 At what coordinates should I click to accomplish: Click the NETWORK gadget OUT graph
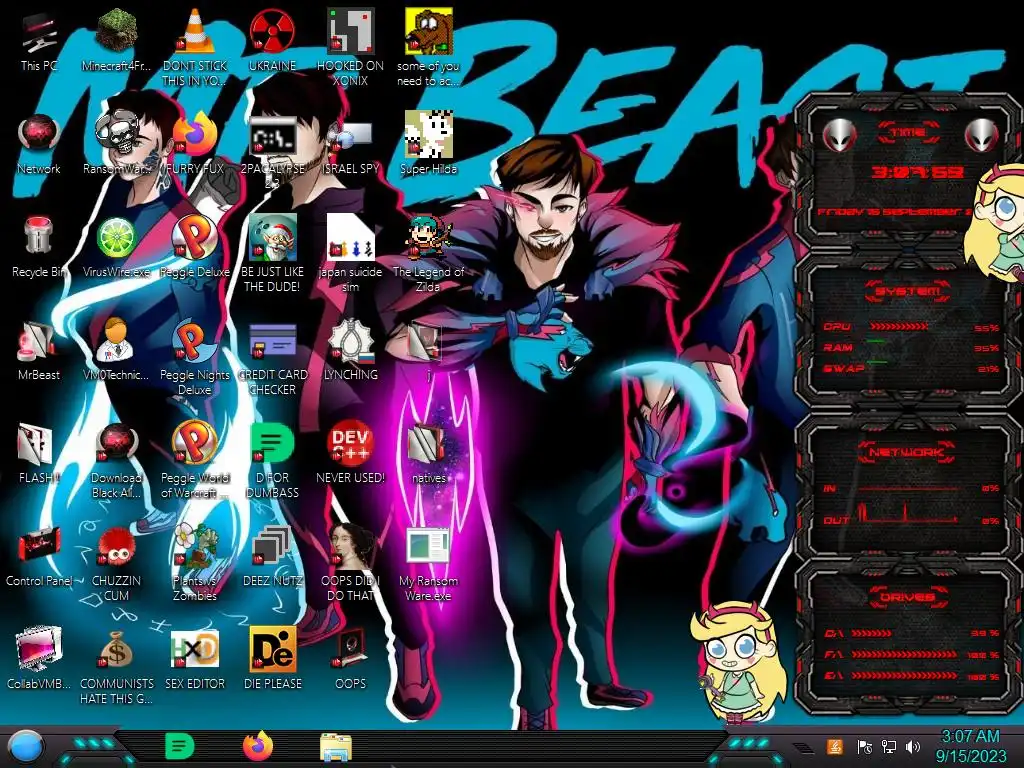pyautogui.click(x=906, y=513)
